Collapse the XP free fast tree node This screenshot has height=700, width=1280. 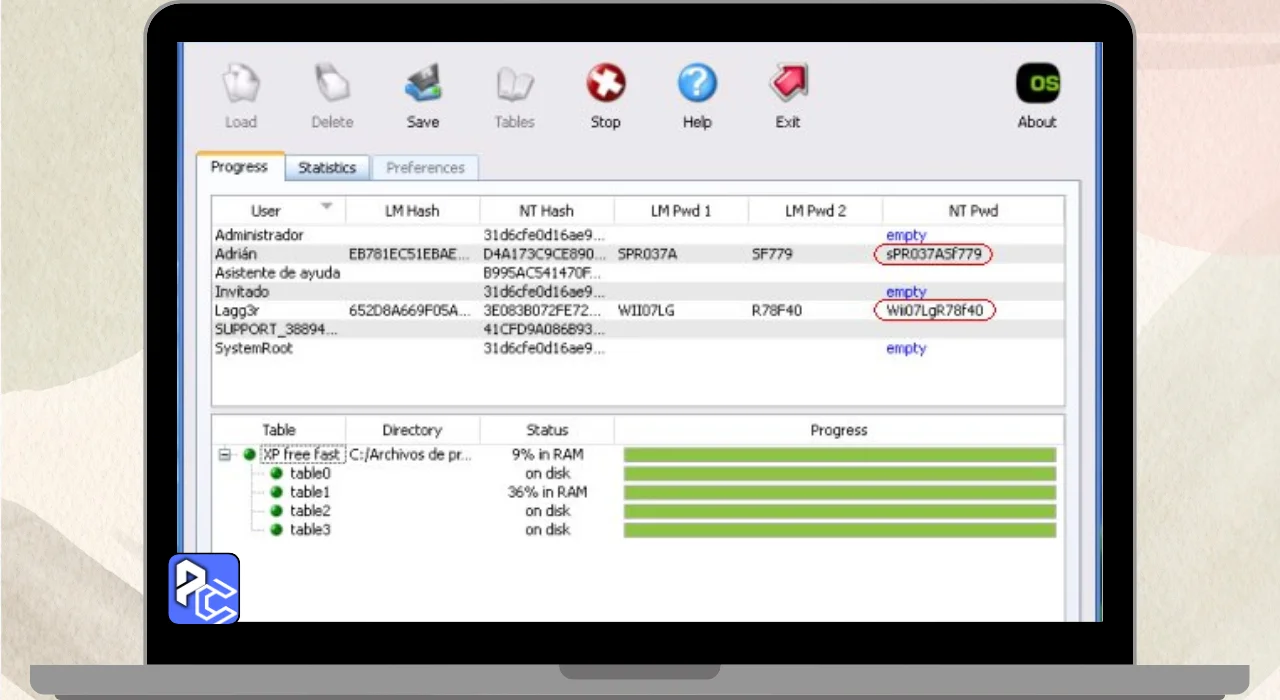(x=225, y=455)
